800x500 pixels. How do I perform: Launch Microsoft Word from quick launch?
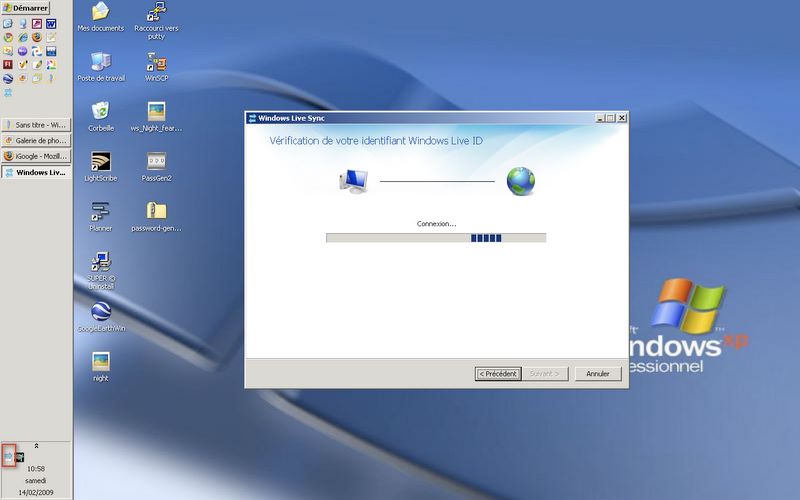coord(51,23)
